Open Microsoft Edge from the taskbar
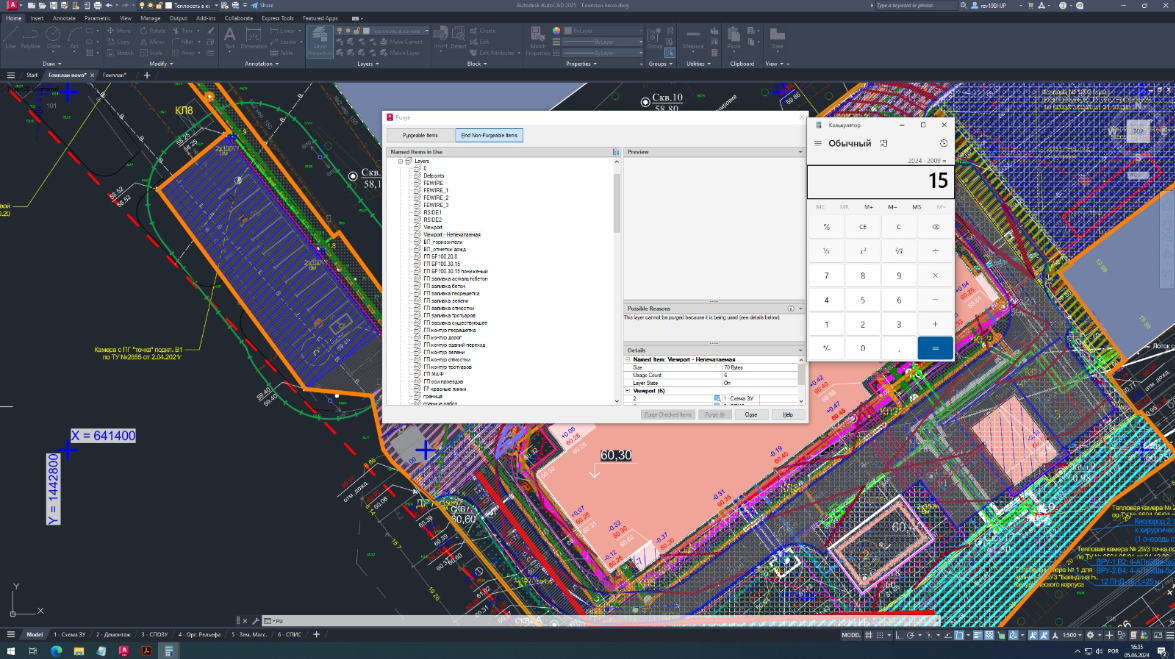 [56, 651]
